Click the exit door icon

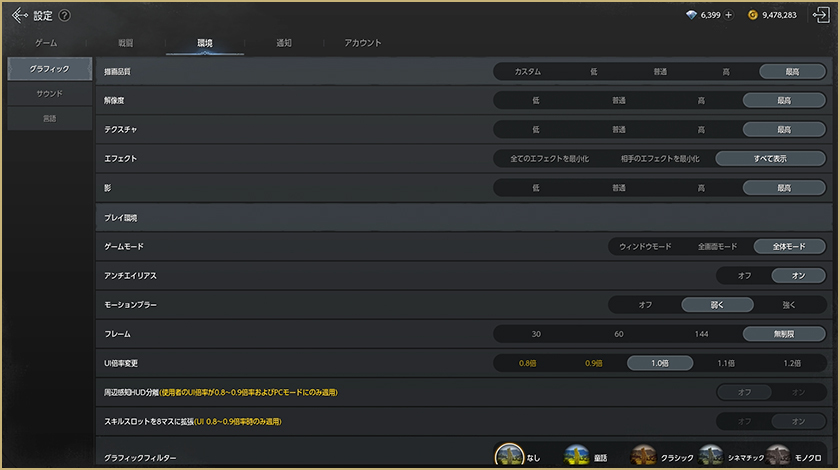click(821, 15)
